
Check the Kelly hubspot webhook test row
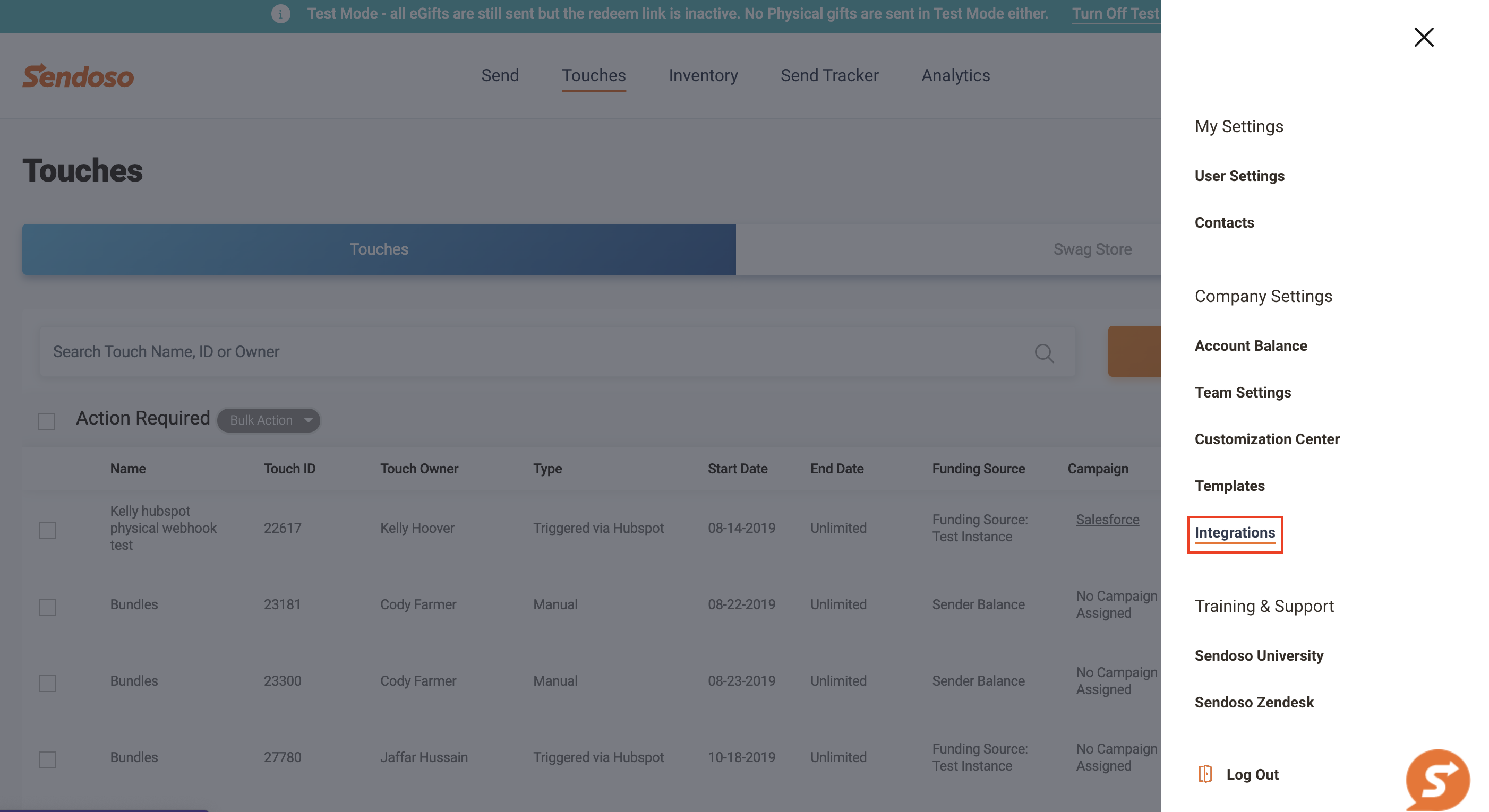coord(48,530)
